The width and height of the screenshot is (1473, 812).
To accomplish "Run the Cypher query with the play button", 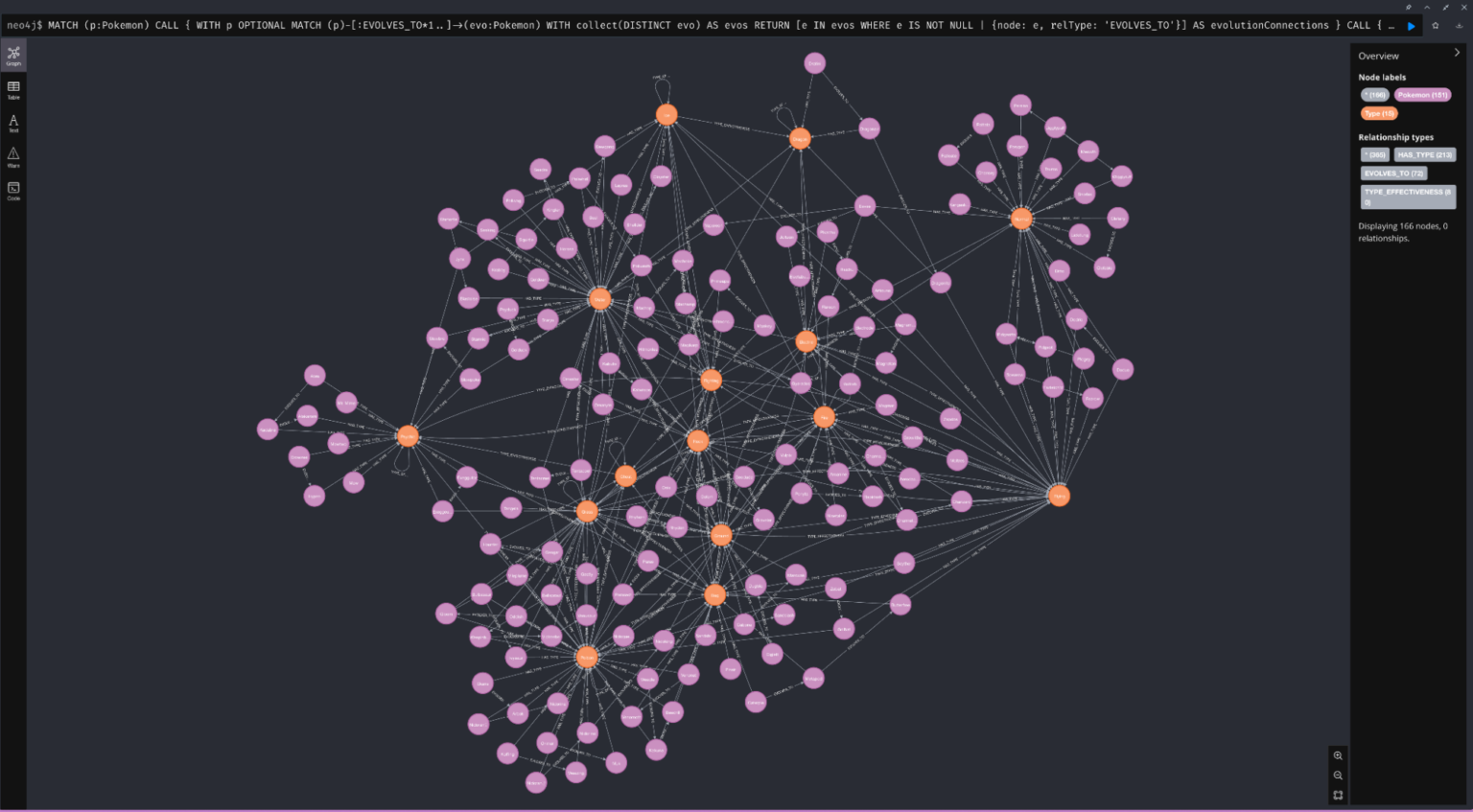I will pos(1411,26).
